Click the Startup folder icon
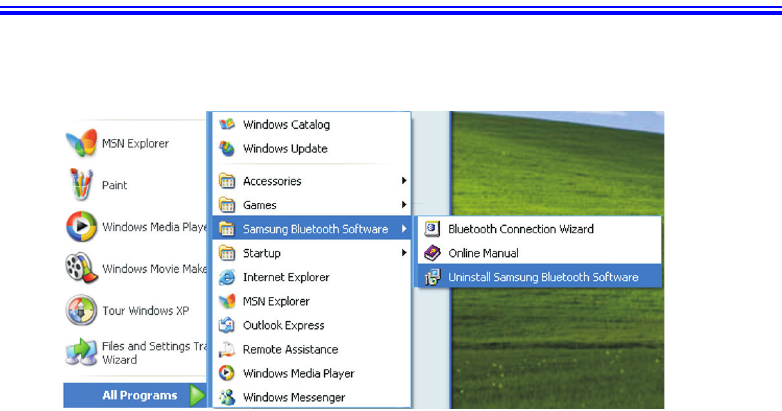 click(227, 253)
